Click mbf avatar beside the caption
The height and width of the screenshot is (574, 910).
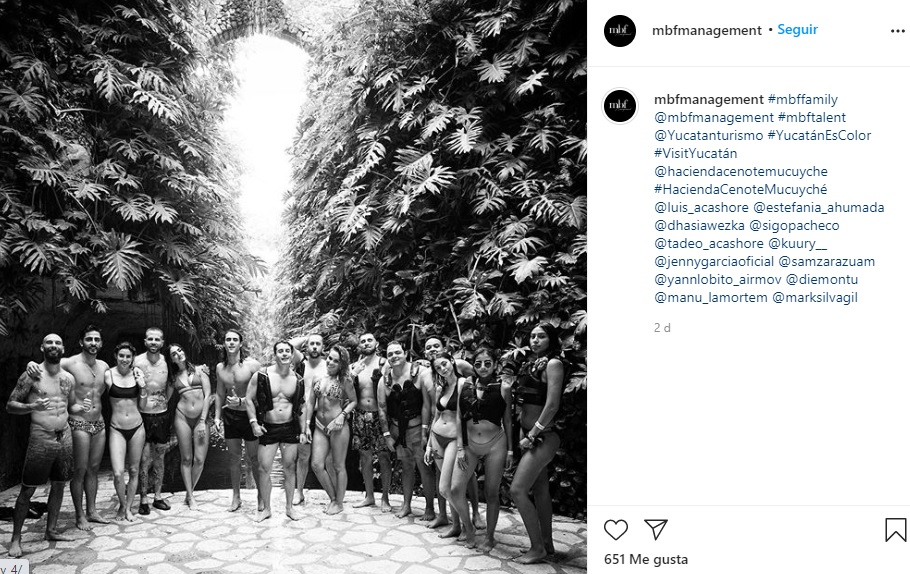pos(620,106)
